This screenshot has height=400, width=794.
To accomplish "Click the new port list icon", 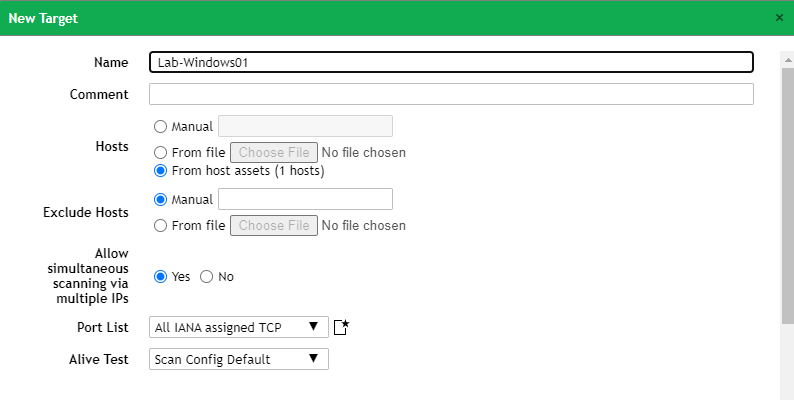I will click(341, 327).
